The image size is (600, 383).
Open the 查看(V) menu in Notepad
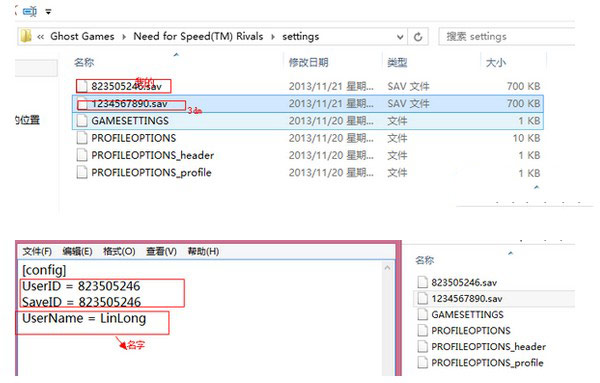pos(161,251)
